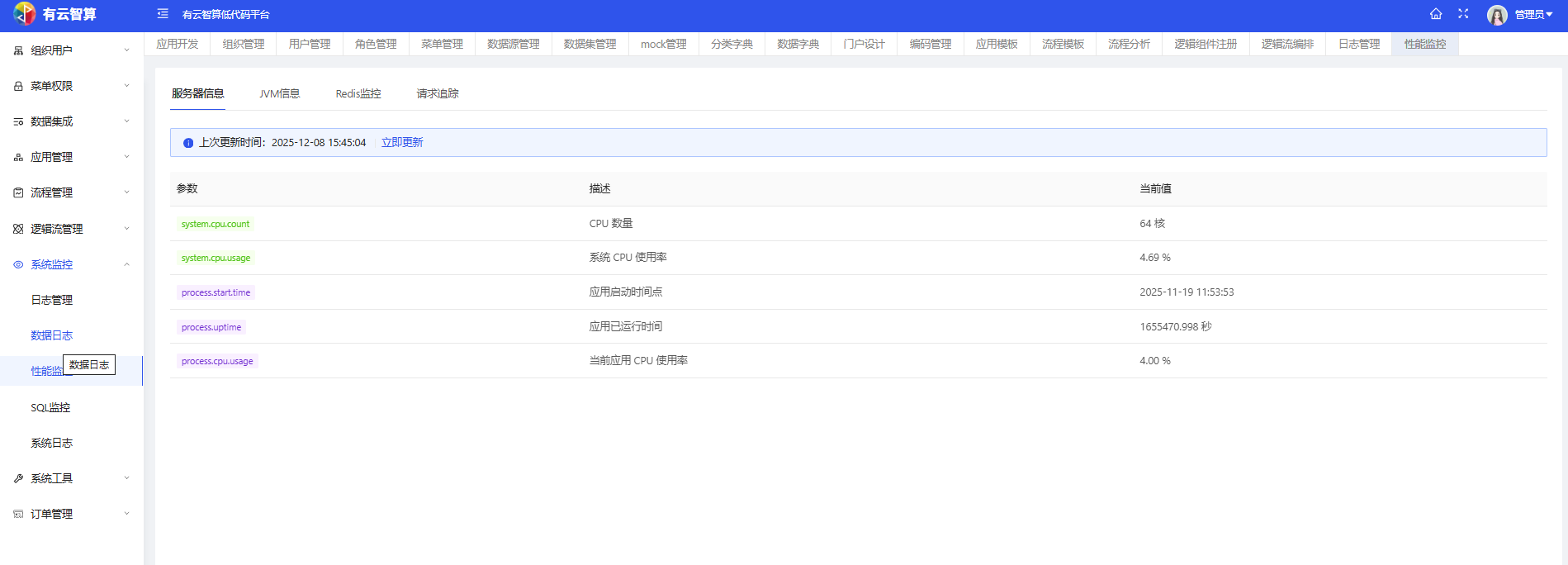Click the 立即更新 link
Screen dimensions: 1568x565
point(402,143)
